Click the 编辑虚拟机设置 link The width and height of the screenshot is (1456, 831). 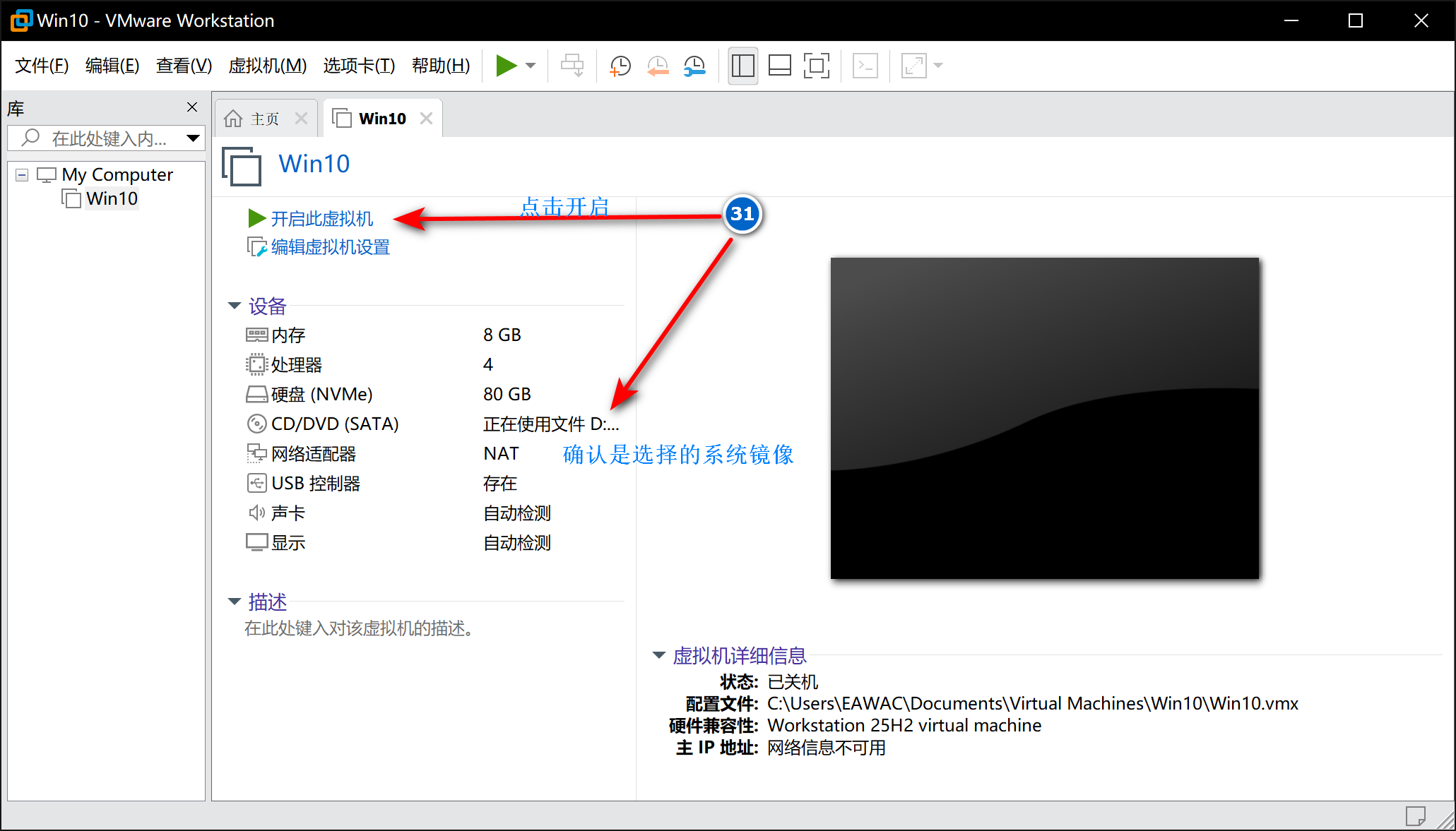330,247
